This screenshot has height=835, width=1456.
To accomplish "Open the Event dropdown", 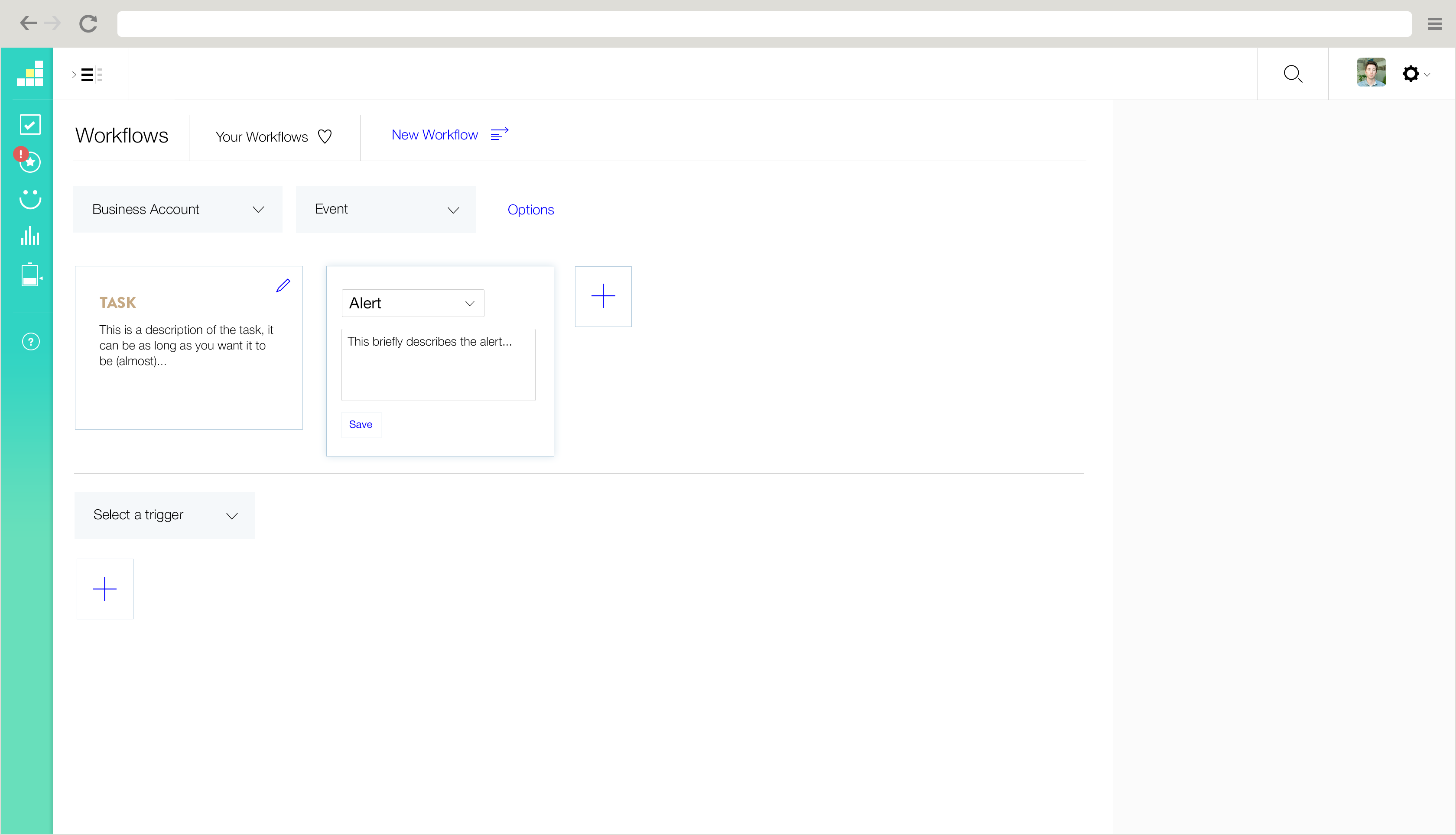I will click(386, 209).
